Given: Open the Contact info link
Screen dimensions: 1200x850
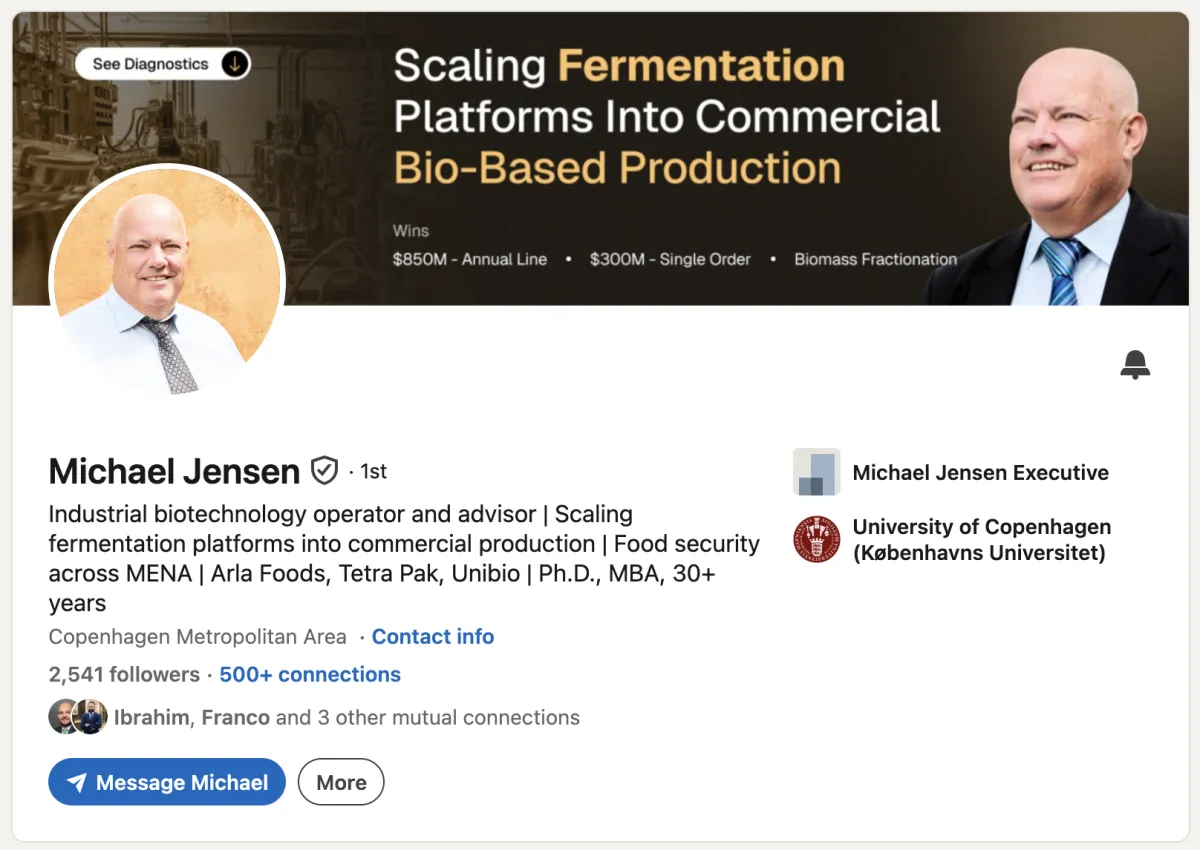Looking at the screenshot, I should point(433,637).
